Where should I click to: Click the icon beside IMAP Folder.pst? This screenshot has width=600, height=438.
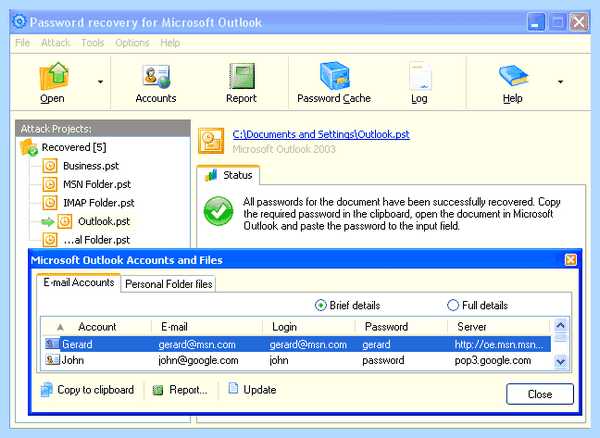(x=50, y=203)
